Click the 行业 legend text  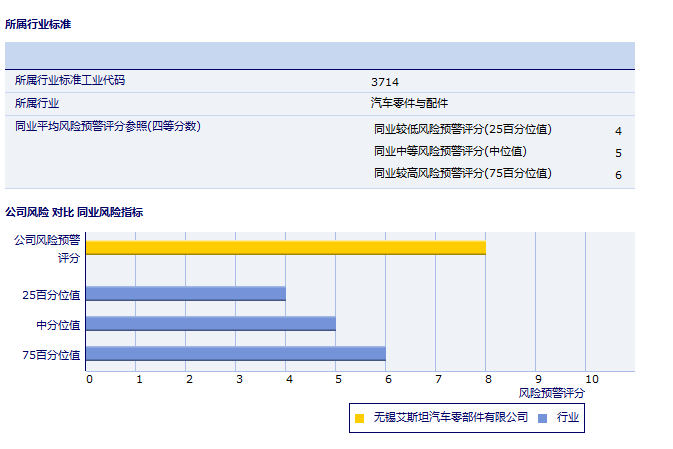click(x=568, y=417)
